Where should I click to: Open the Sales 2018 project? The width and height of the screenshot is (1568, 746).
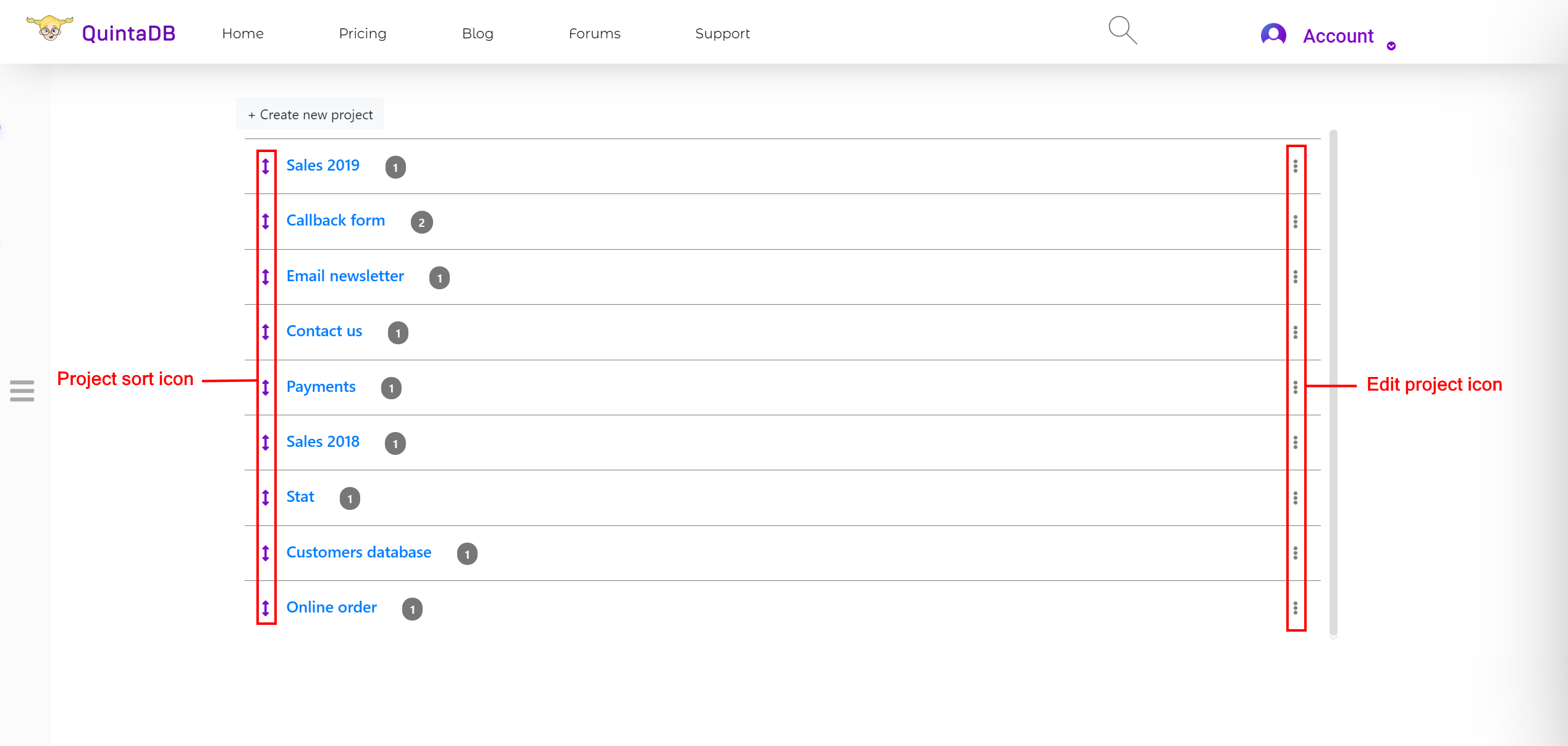coord(322,441)
